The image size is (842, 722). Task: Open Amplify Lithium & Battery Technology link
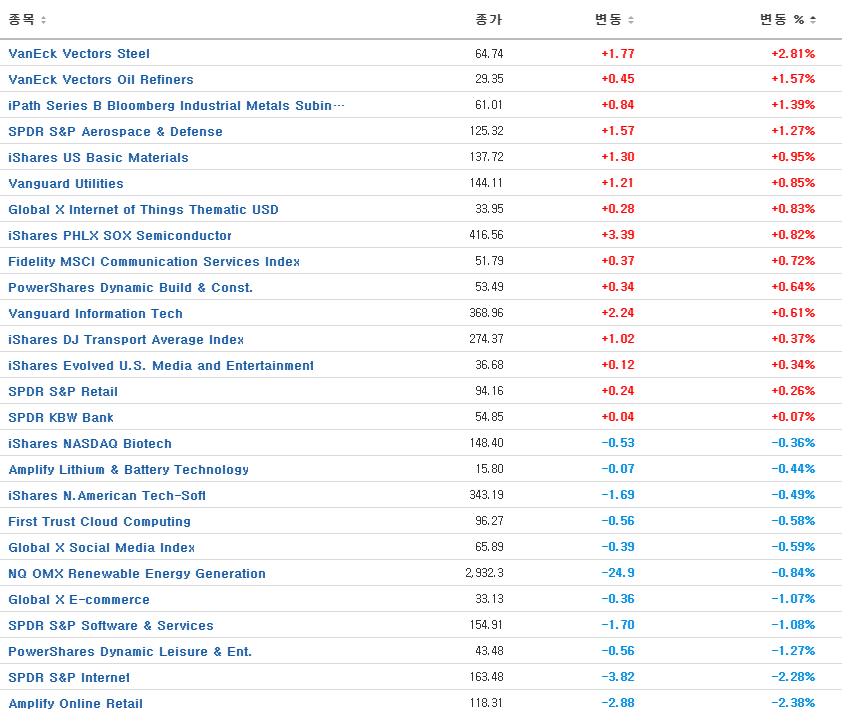(129, 470)
